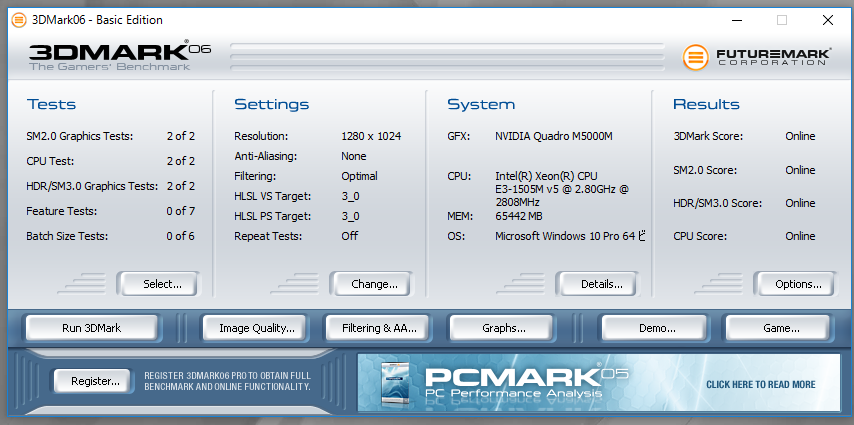The width and height of the screenshot is (854, 425).
Task: Close the 3DMark06 window
Action: [827, 20]
